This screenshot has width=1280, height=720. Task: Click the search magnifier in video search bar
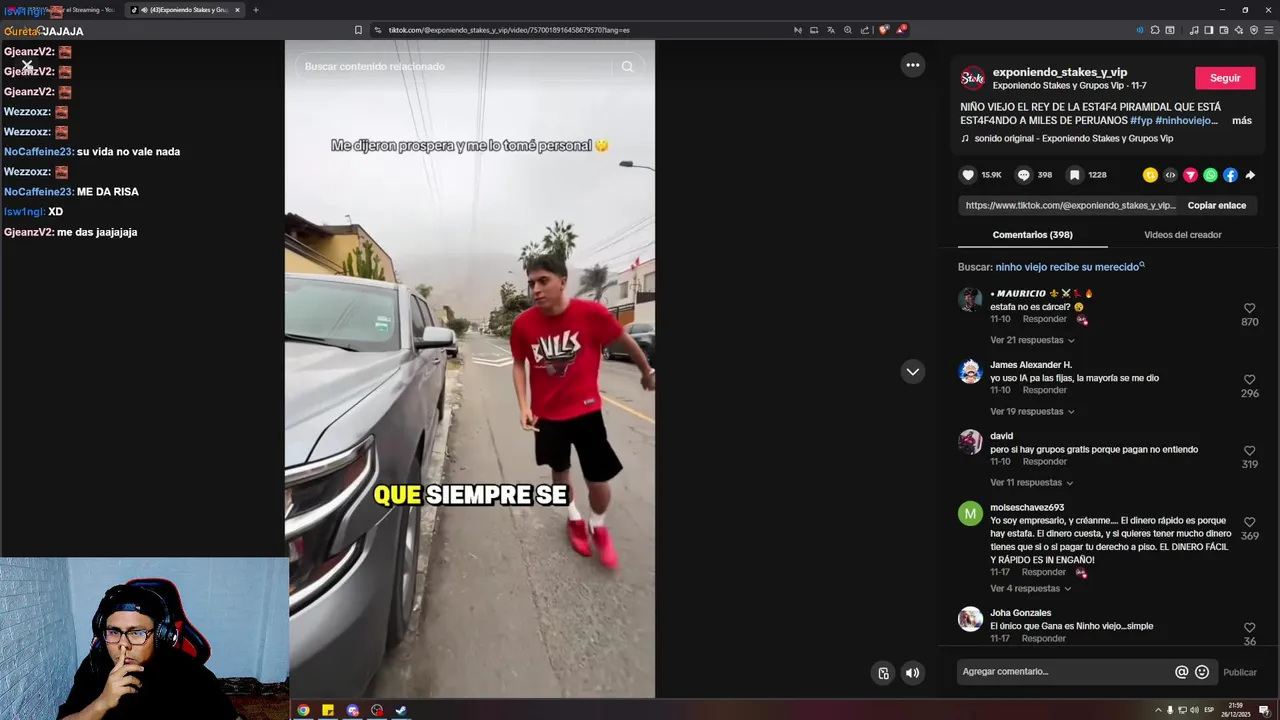[x=627, y=67]
